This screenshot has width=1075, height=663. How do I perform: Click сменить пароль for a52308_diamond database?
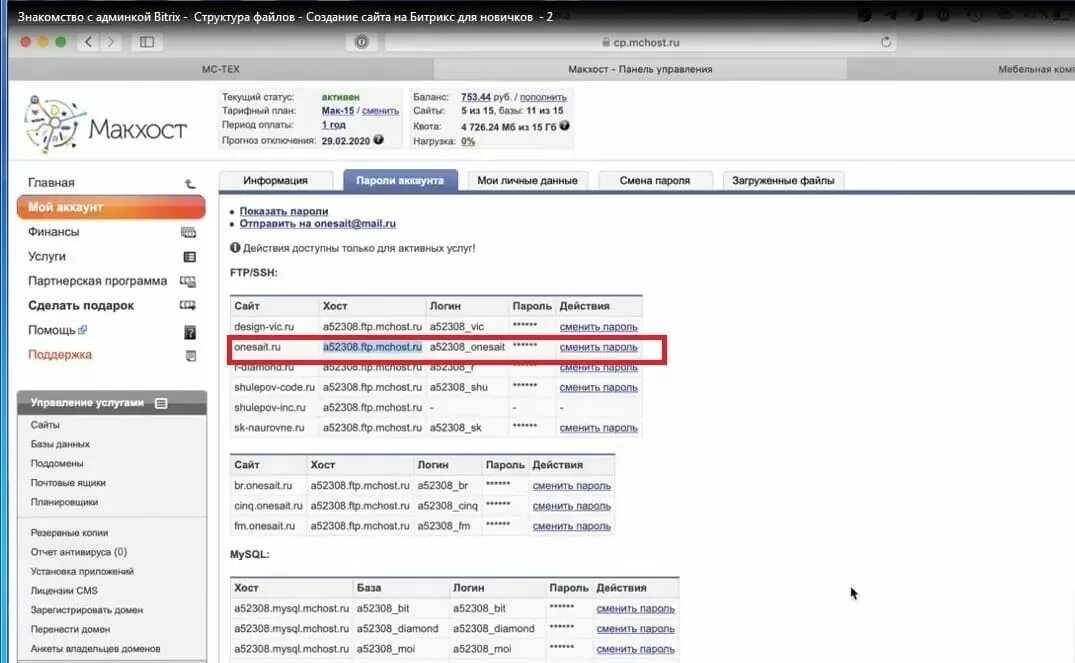click(x=636, y=629)
